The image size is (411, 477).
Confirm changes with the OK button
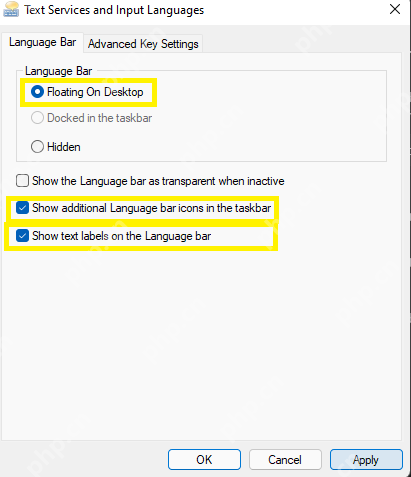tap(204, 460)
